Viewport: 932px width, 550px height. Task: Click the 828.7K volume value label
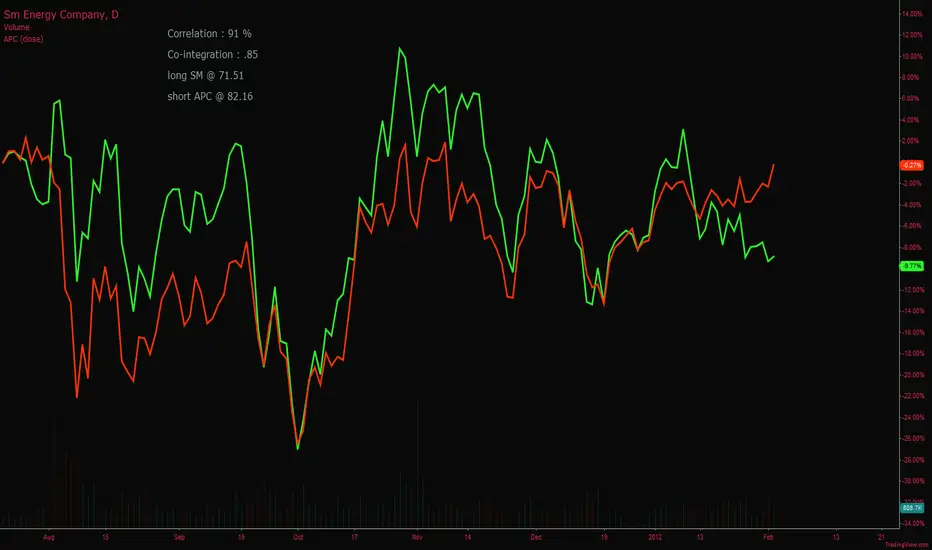(912, 508)
